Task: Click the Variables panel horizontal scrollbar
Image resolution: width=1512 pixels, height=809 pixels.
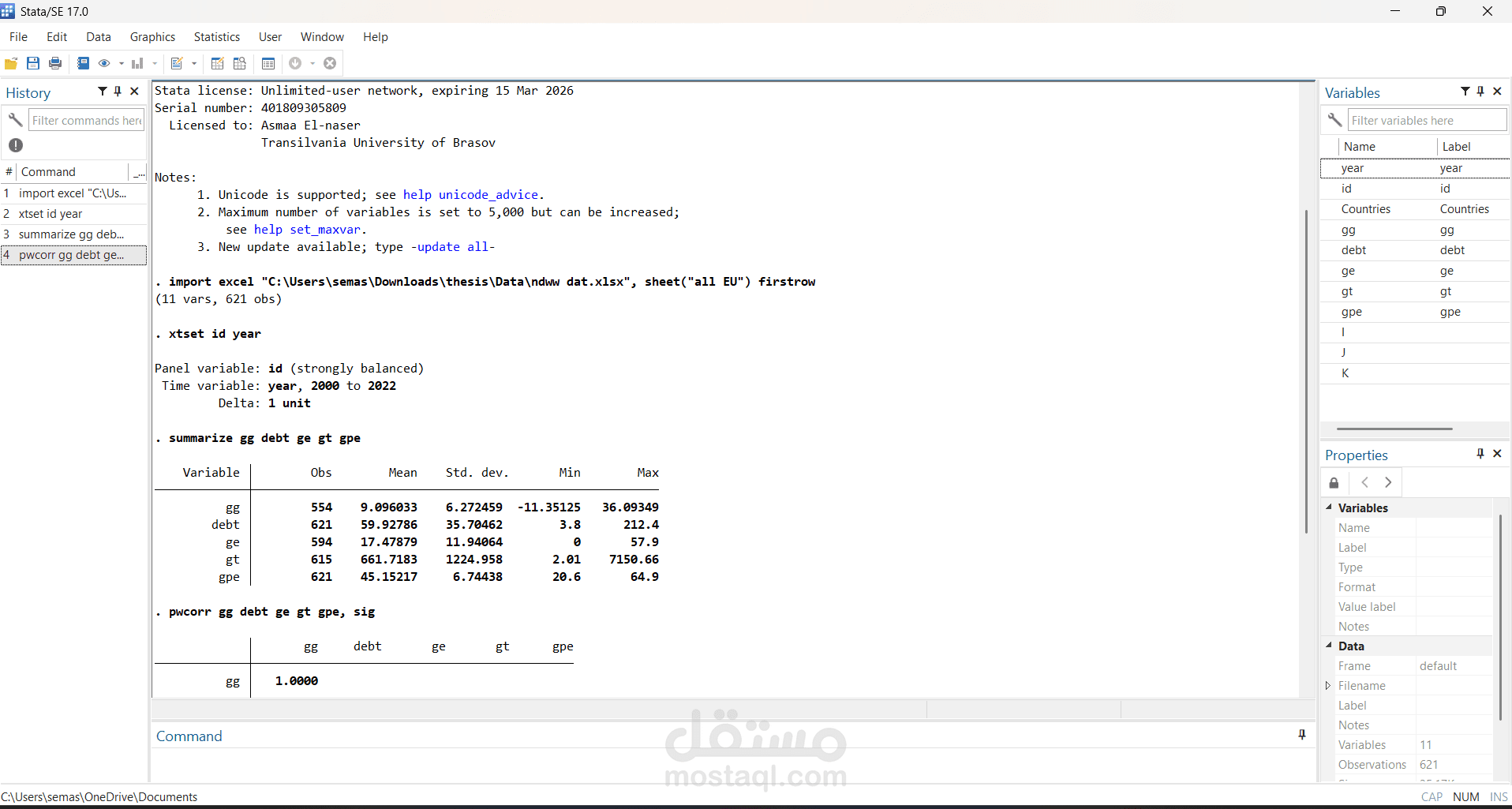Action: click(1394, 429)
